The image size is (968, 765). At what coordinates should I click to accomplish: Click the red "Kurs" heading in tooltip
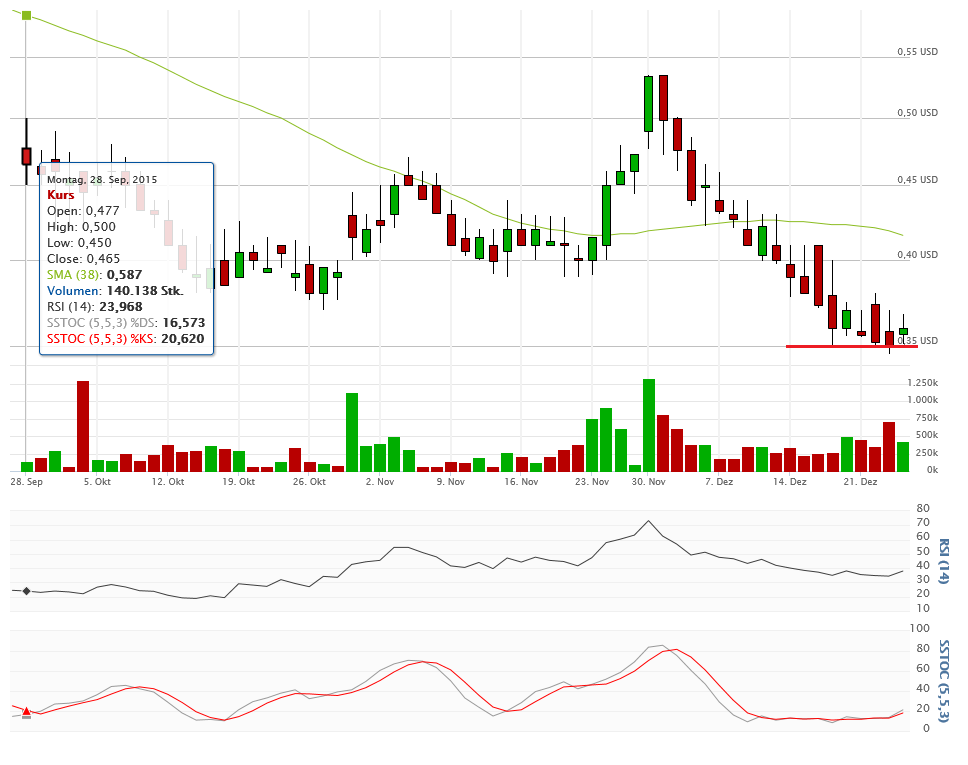(x=61, y=195)
